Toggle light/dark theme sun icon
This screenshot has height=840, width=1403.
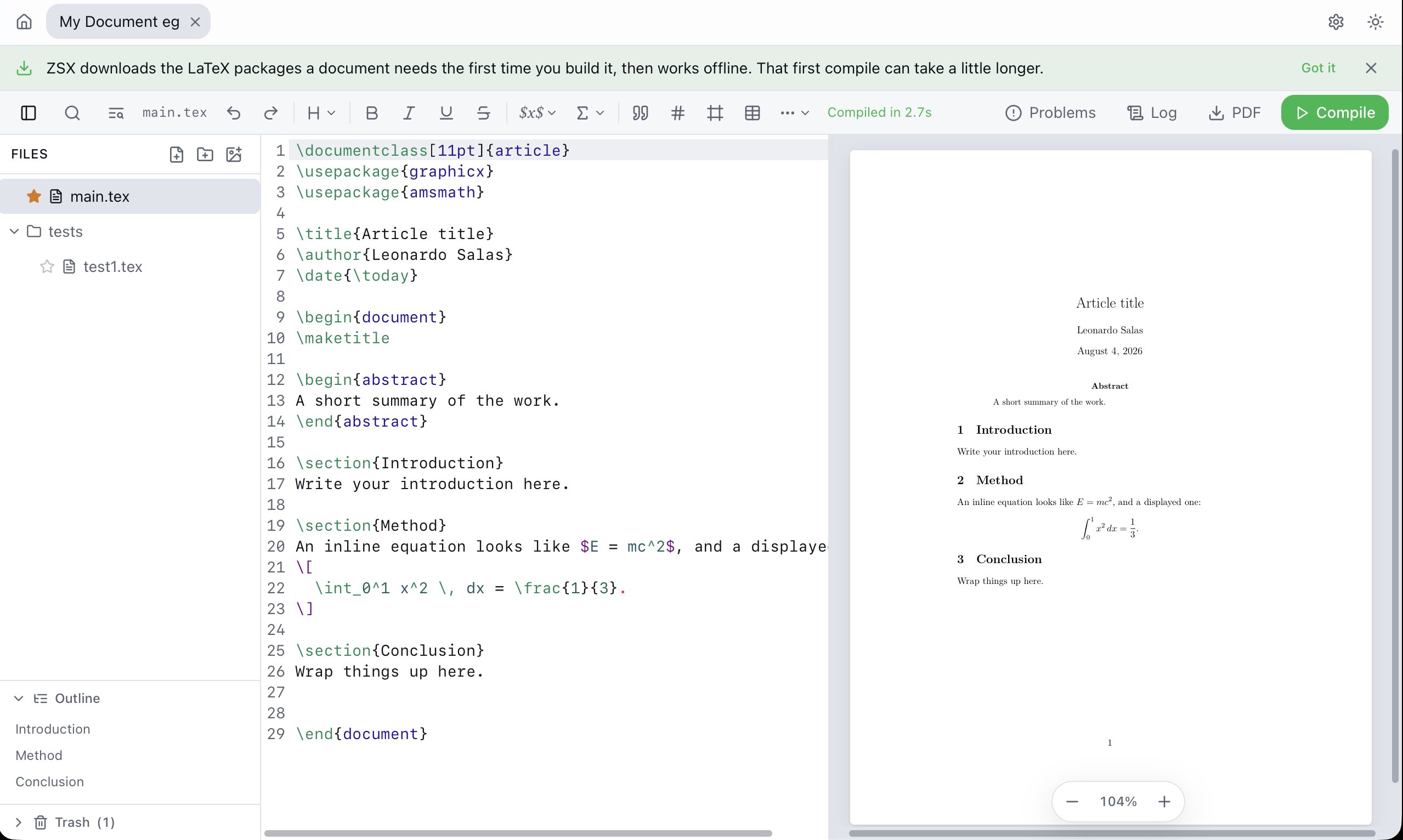click(x=1375, y=21)
